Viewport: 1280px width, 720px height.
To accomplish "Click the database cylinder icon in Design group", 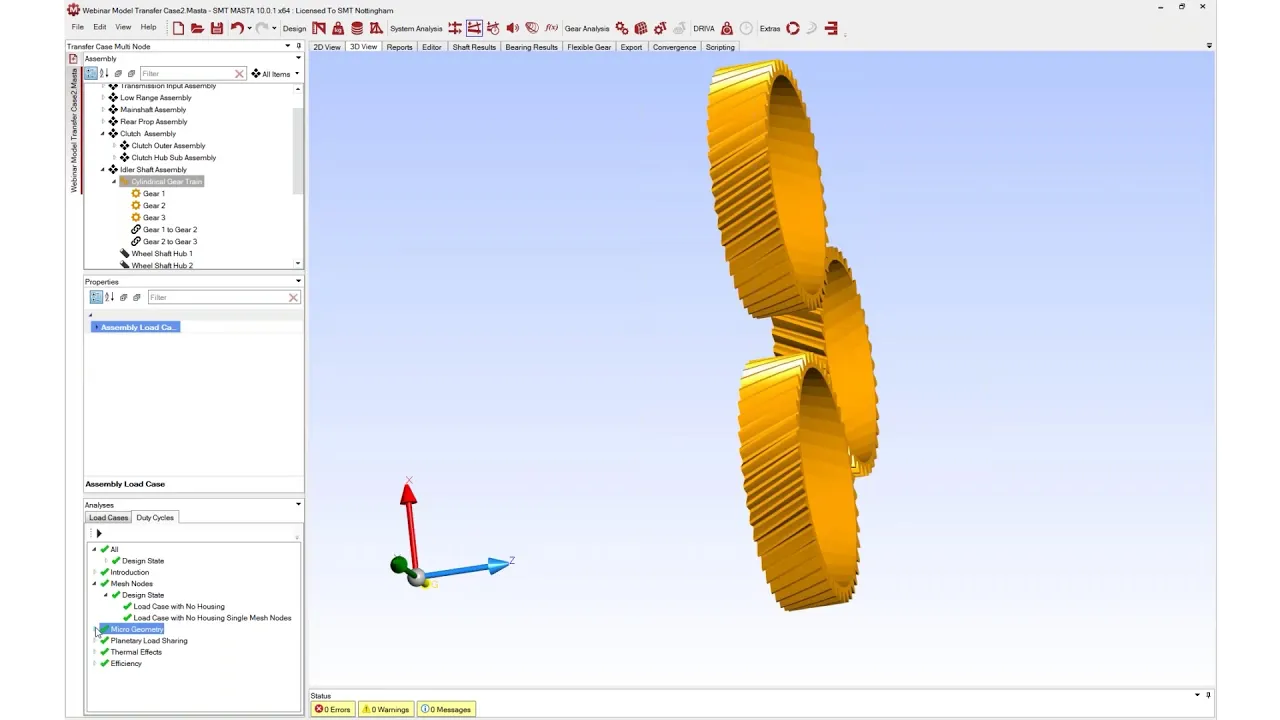I will [357, 28].
